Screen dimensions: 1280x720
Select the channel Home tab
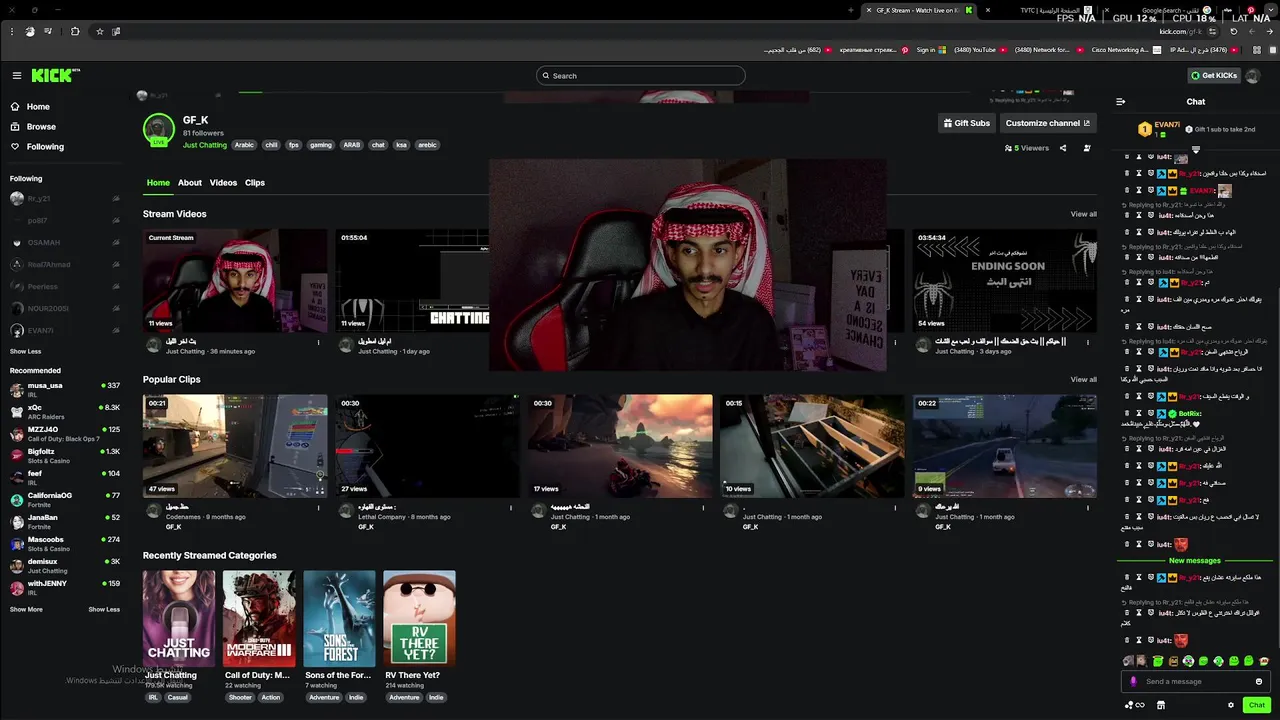click(x=158, y=183)
